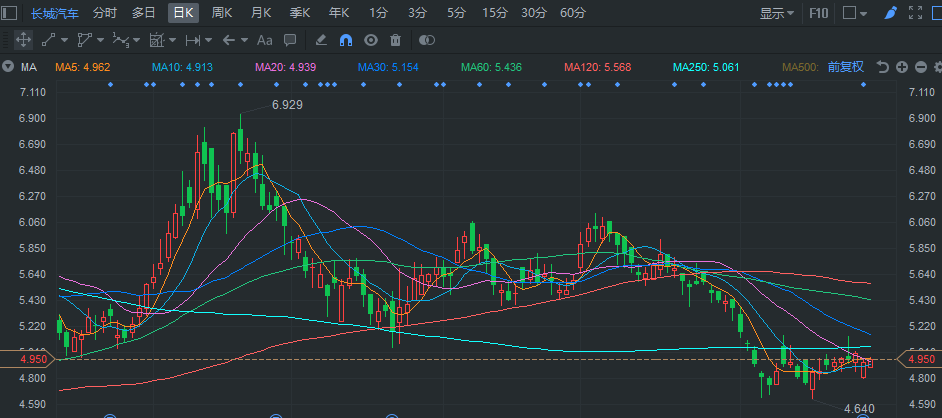Select the eraser tool
This screenshot has height=418, width=942.
[x=321, y=40]
